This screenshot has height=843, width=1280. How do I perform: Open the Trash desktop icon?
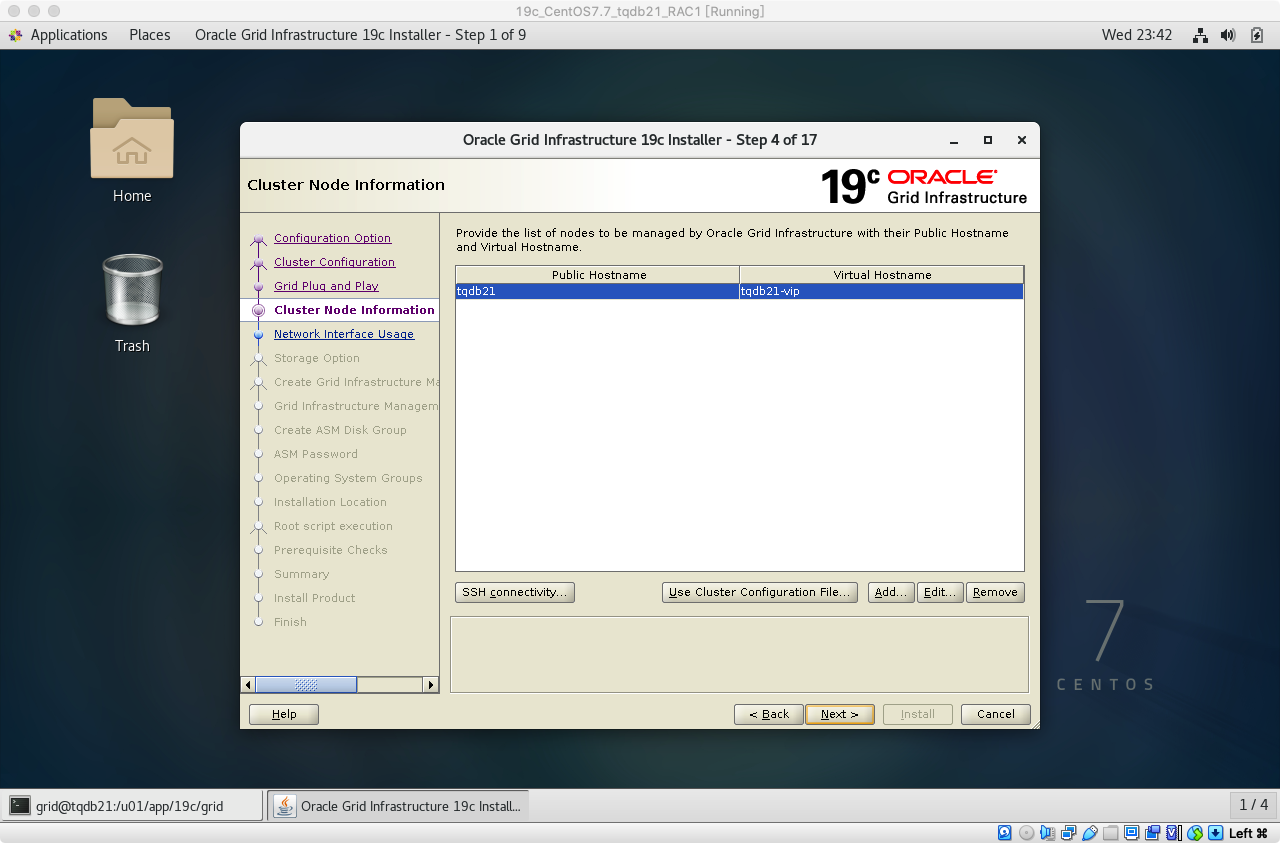(132, 303)
